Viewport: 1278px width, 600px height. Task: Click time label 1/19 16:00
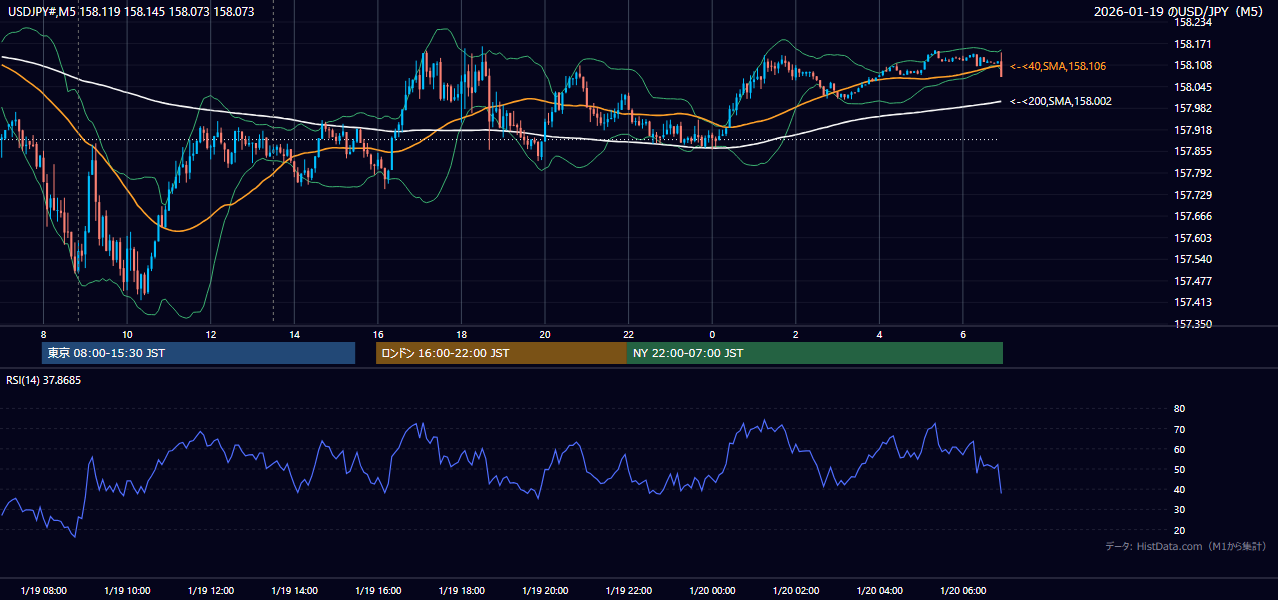pos(378,591)
